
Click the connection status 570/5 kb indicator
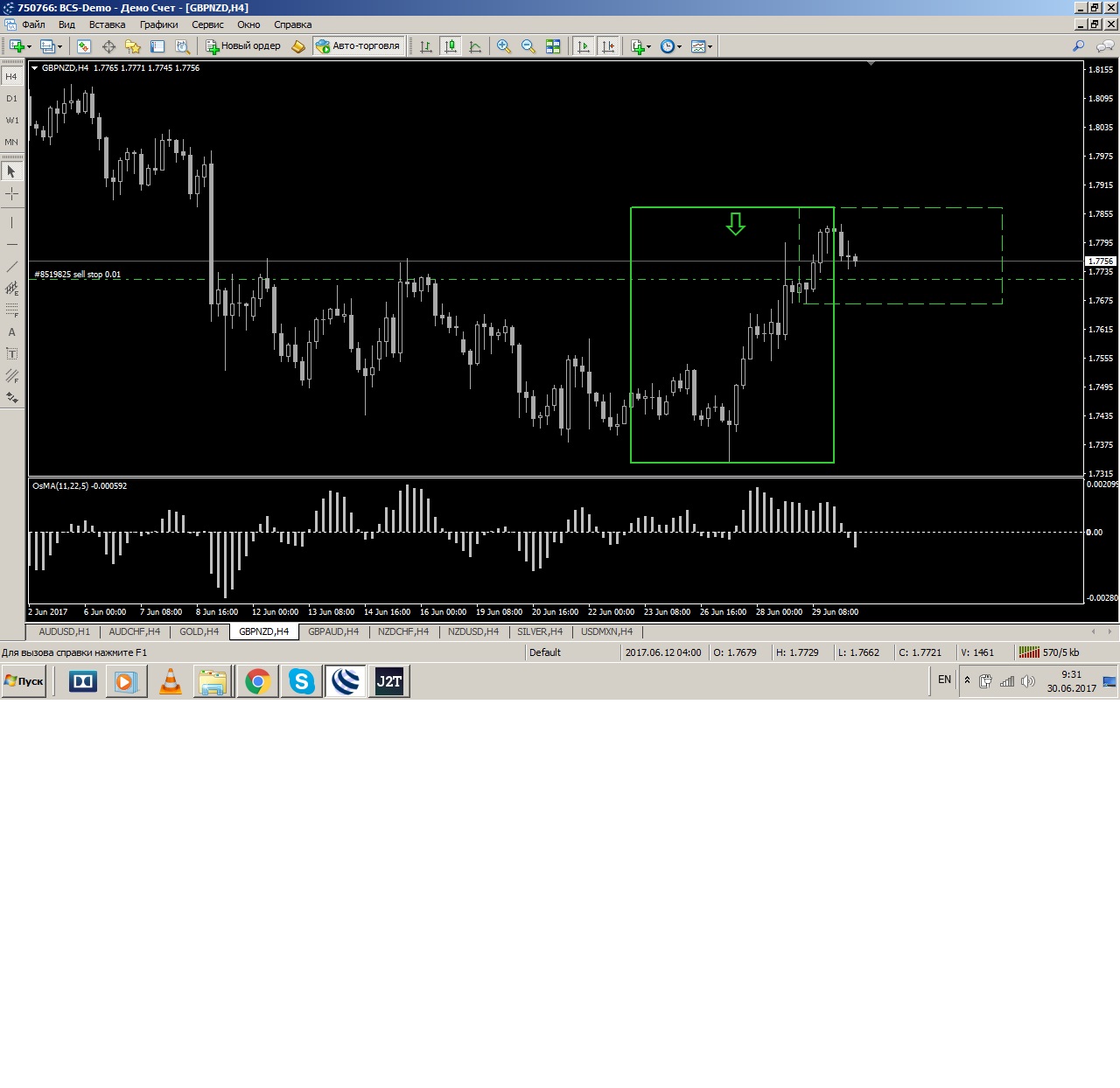pos(1050,652)
